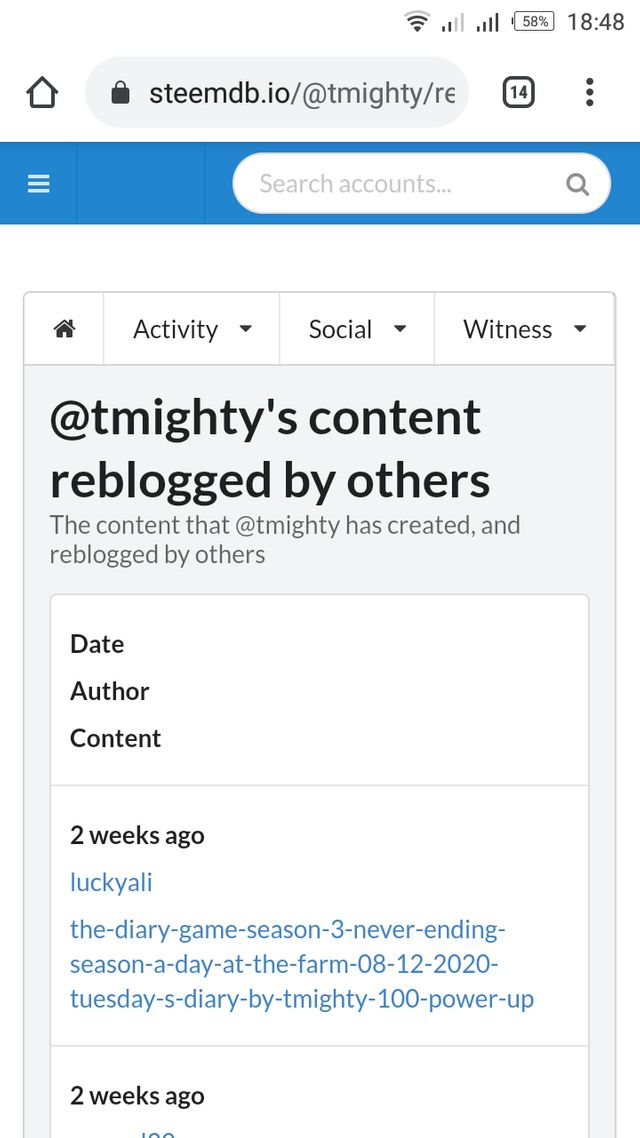Viewport: 640px width, 1138px height.
Task: Expand the Social dropdown menu
Action: (357, 329)
